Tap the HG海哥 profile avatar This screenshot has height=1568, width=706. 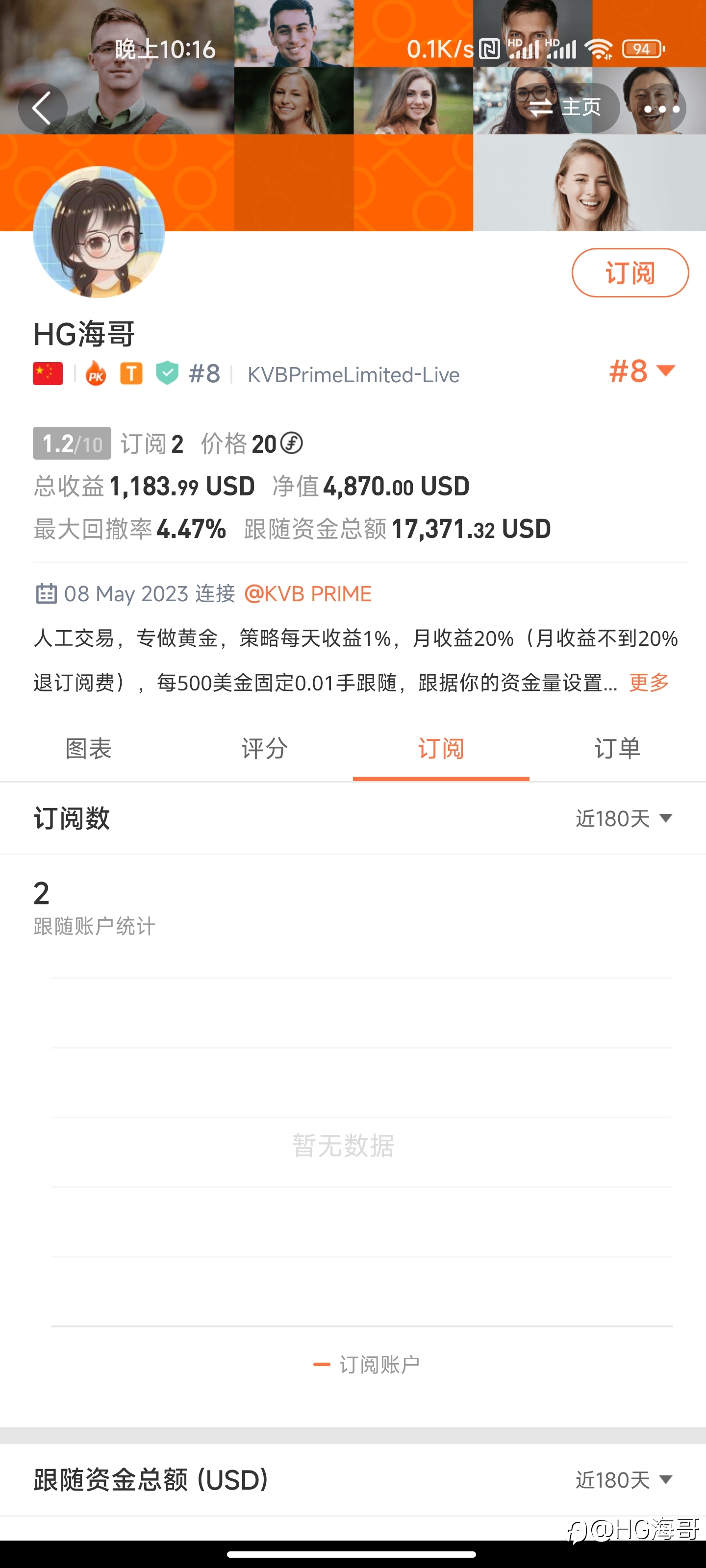click(99, 232)
